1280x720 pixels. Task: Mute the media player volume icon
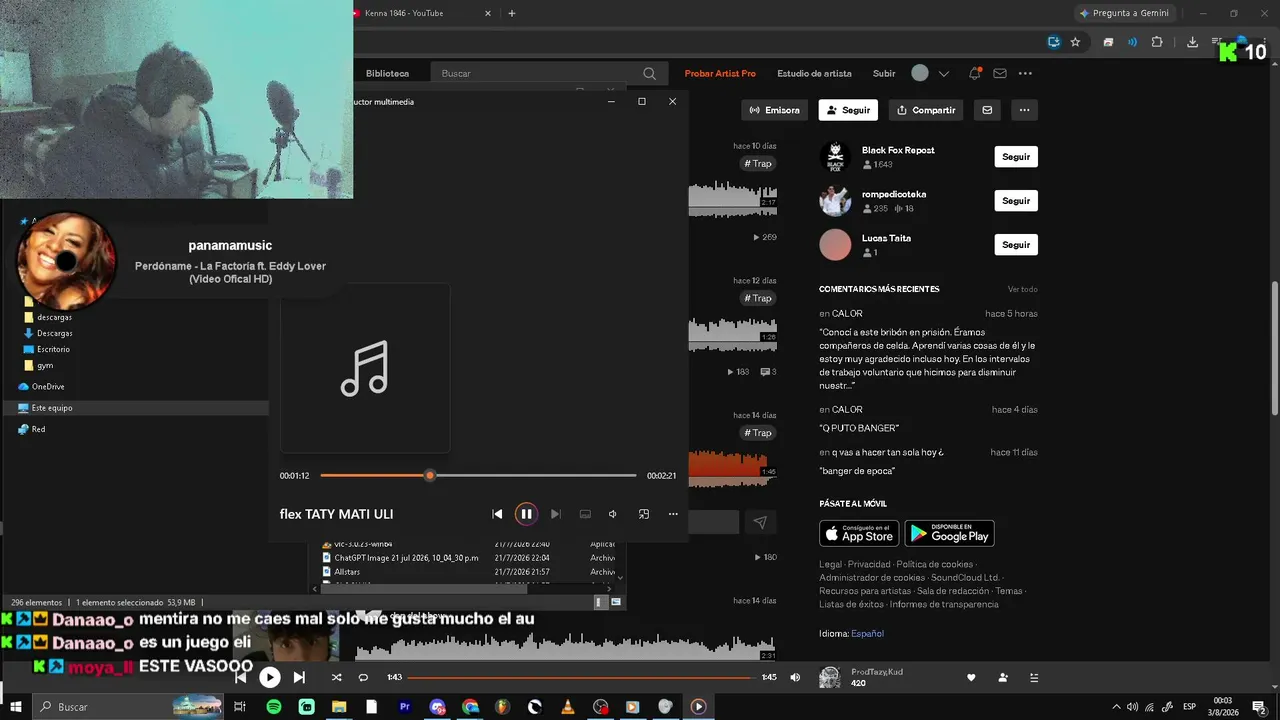click(x=613, y=514)
